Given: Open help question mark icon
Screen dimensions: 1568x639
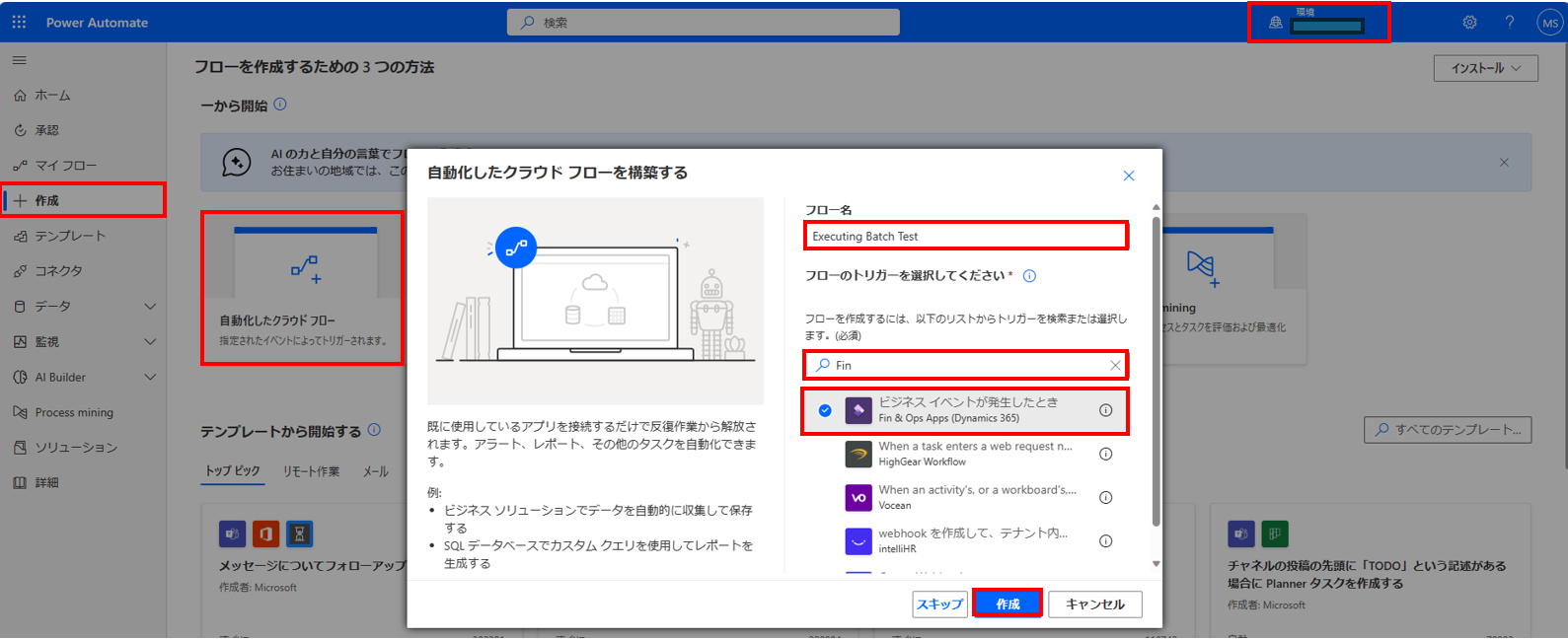Looking at the screenshot, I should point(1509,22).
